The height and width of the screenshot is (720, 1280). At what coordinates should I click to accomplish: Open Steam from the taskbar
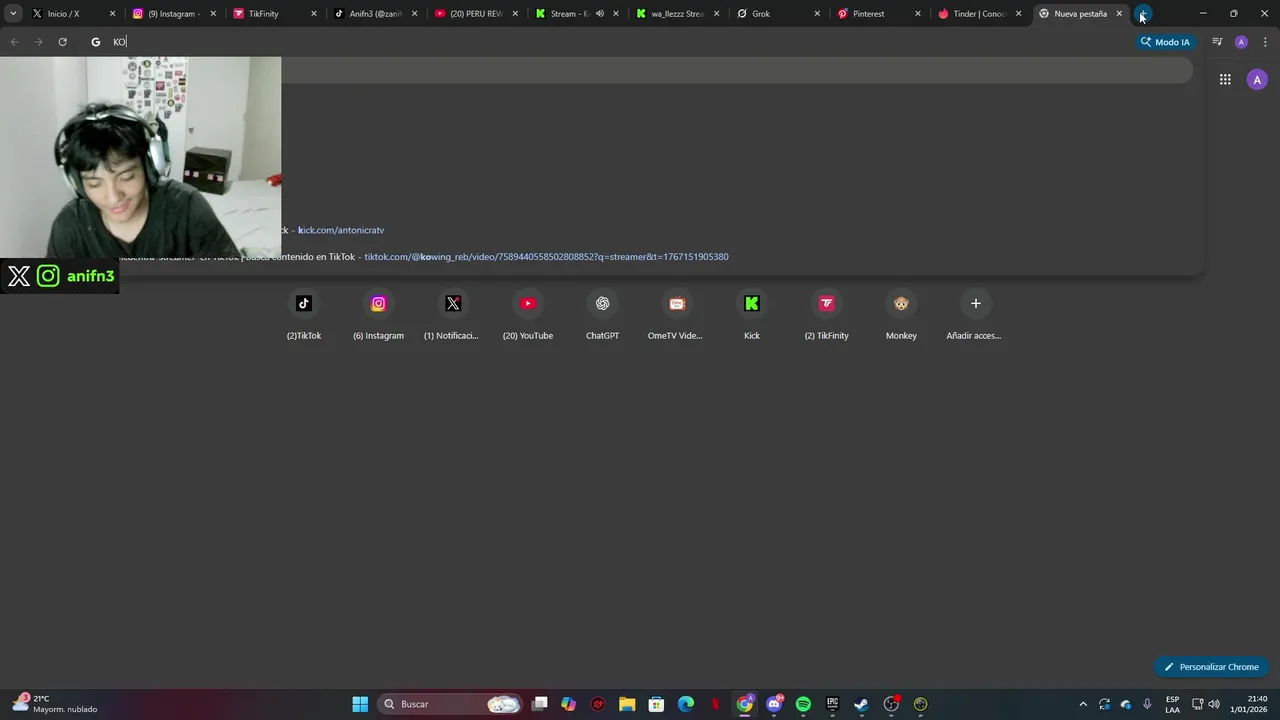[861, 704]
